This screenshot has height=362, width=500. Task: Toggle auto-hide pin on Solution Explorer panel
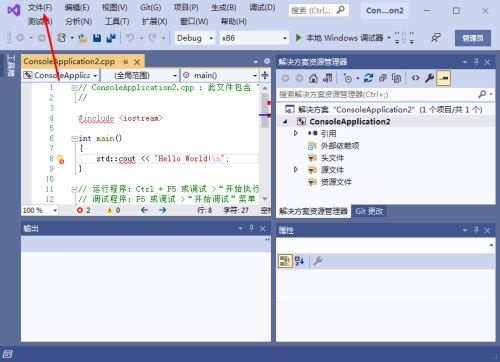point(476,62)
